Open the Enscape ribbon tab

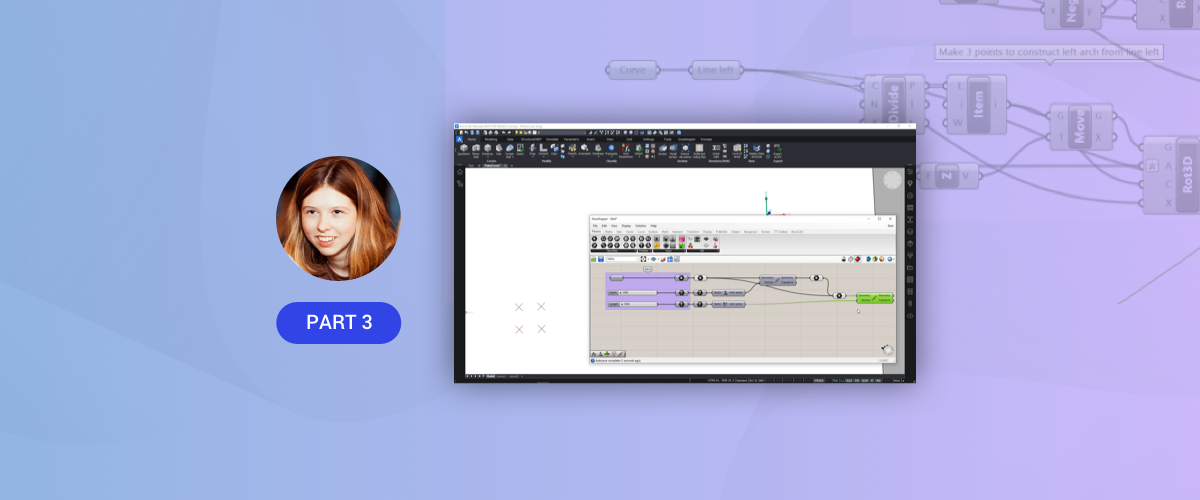tap(706, 139)
